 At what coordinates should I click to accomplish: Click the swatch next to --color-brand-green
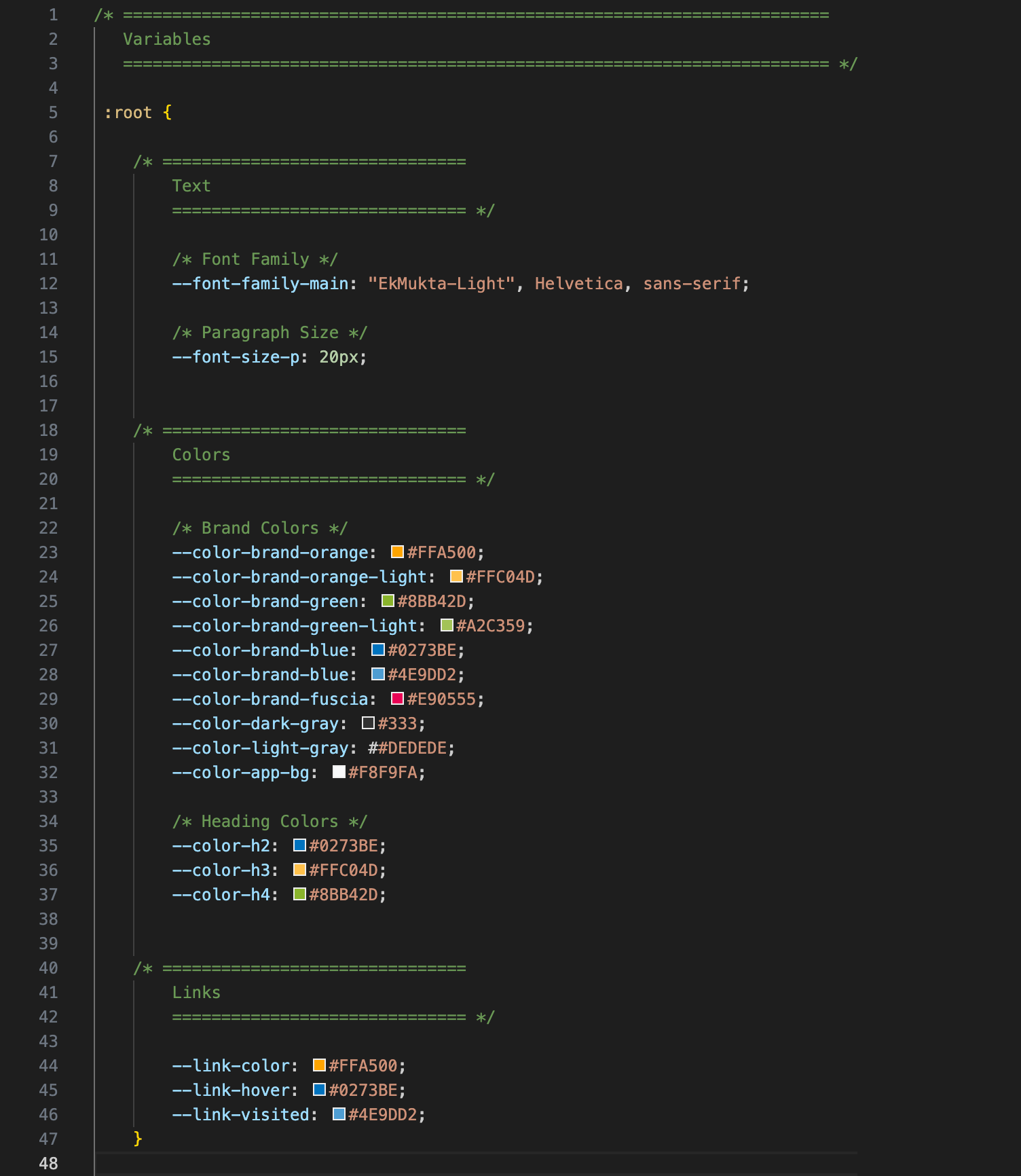coord(388,601)
